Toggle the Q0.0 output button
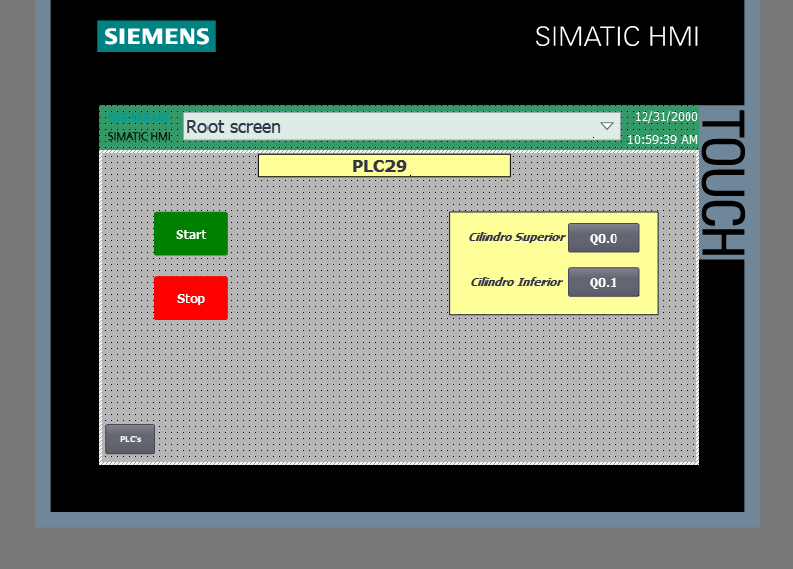Image resolution: width=793 pixels, height=569 pixels. (603, 238)
